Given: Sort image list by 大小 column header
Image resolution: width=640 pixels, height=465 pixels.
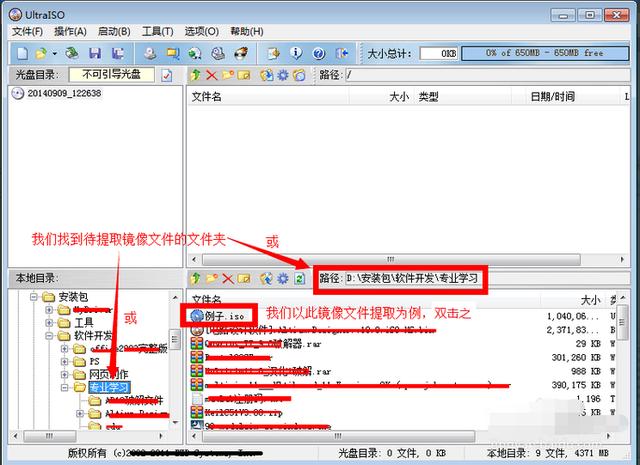Looking at the screenshot, I should click(x=399, y=97).
